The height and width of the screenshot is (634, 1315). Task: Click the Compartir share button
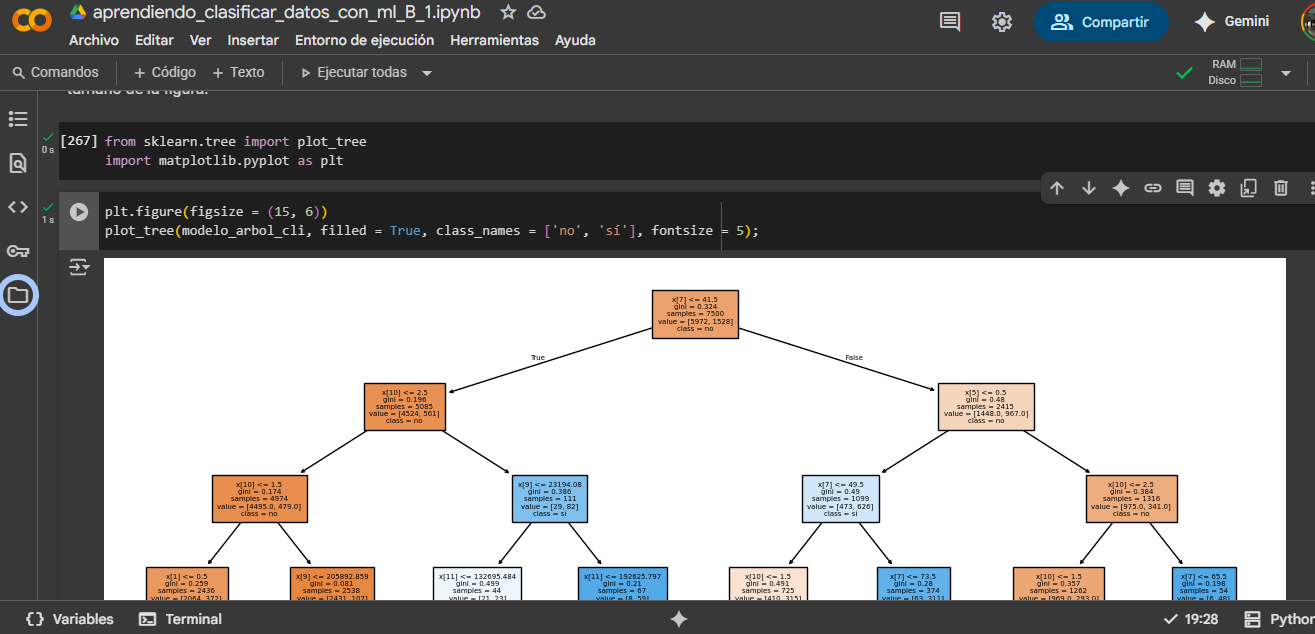1100,22
